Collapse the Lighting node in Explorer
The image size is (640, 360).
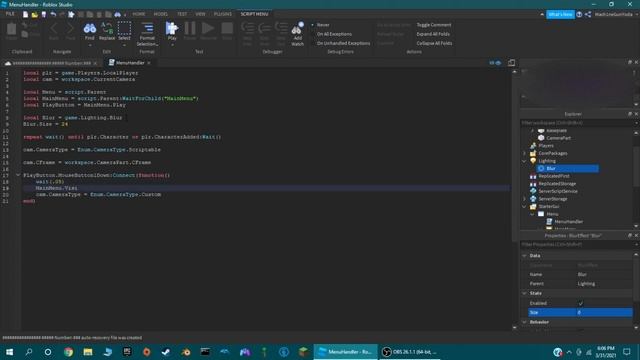pyautogui.click(x=524, y=161)
